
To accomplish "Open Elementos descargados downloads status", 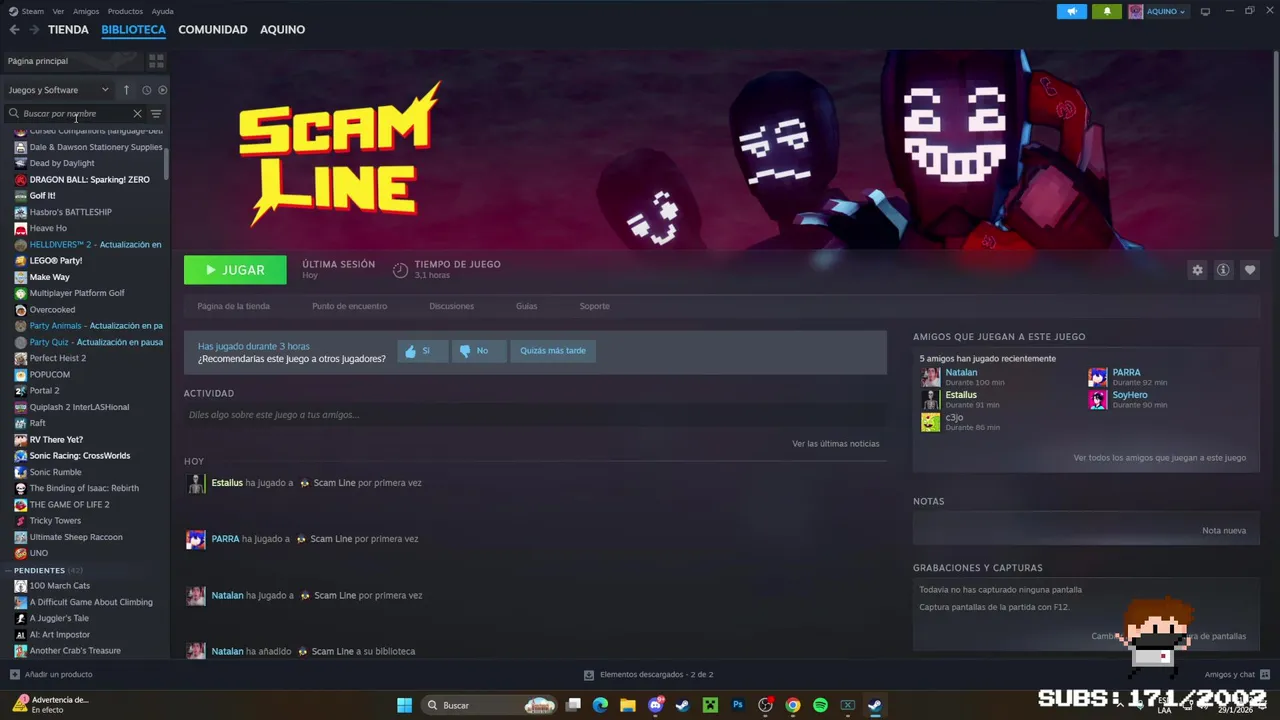I will pos(648,675).
